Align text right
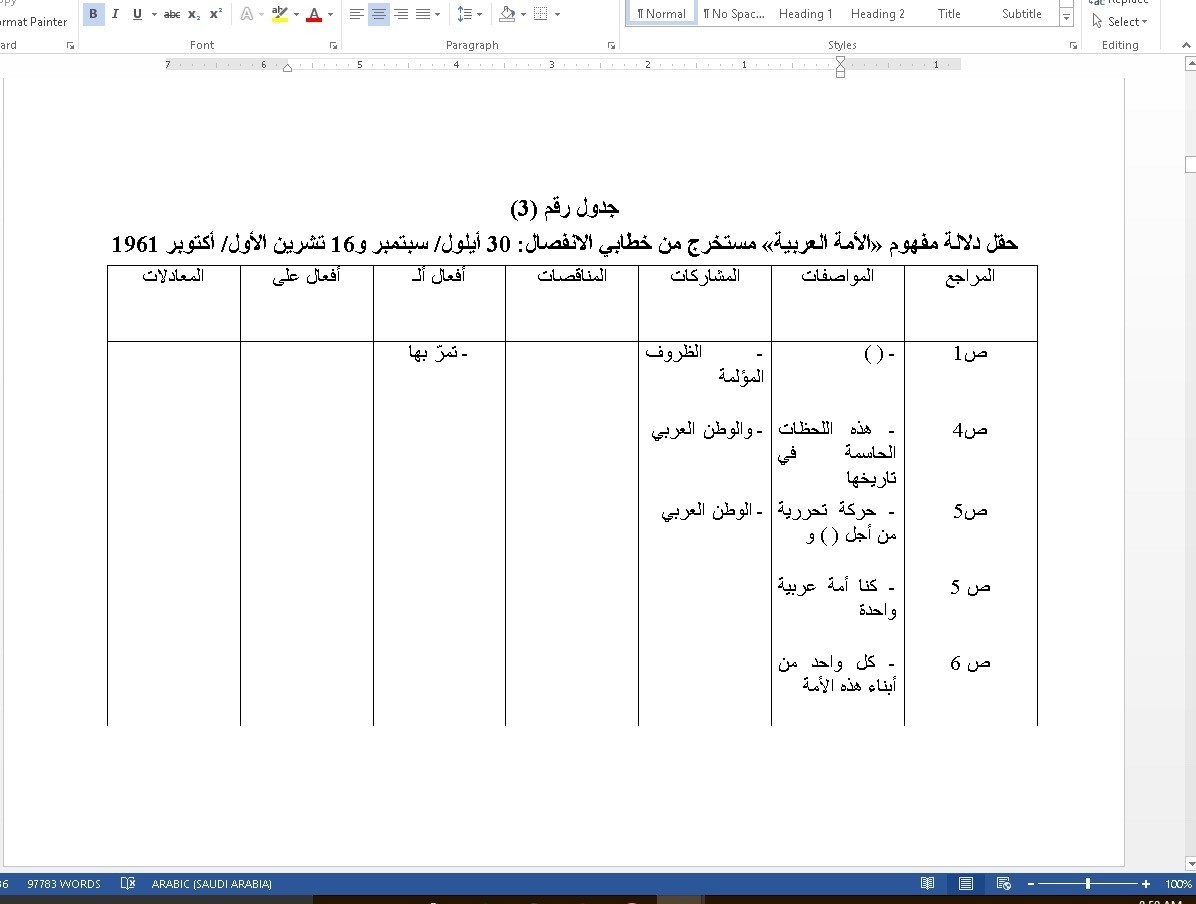This screenshot has height=904, width=1196. (x=400, y=14)
